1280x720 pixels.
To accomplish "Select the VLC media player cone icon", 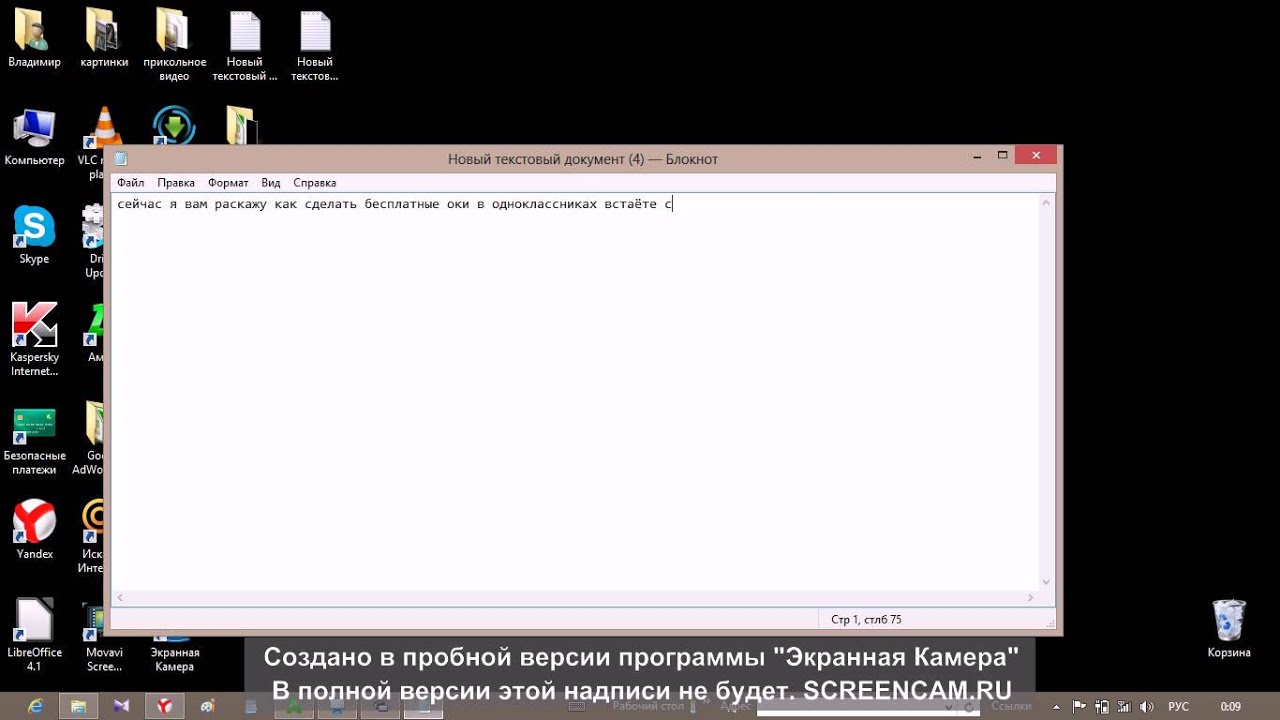I will [103, 128].
